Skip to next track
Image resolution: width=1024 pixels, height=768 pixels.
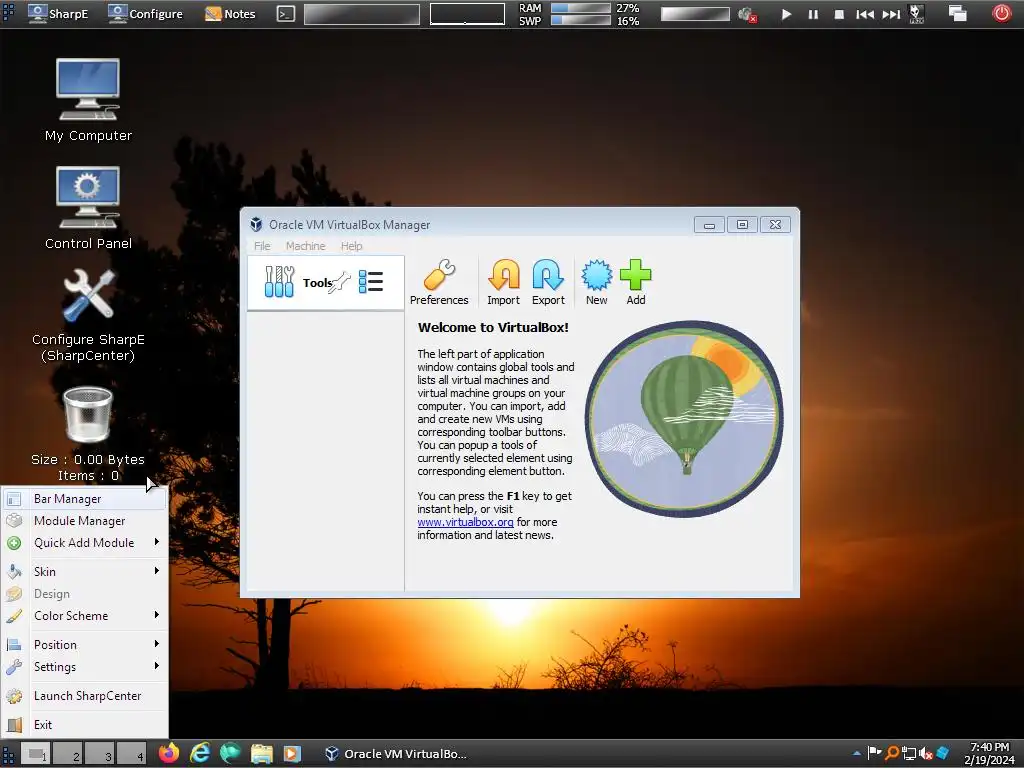tap(891, 14)
